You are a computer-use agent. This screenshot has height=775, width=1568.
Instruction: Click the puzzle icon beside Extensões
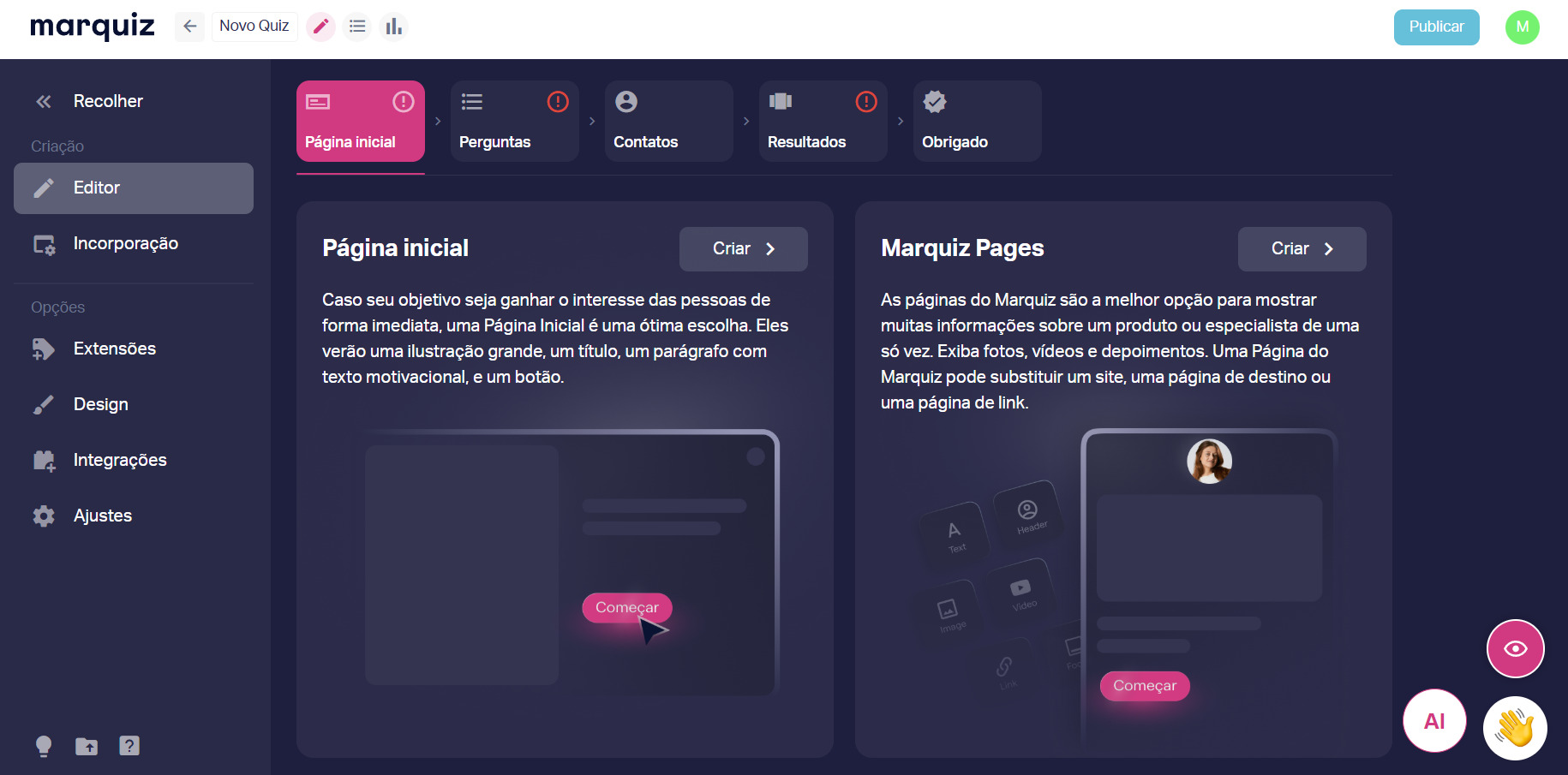pos(44,349)
